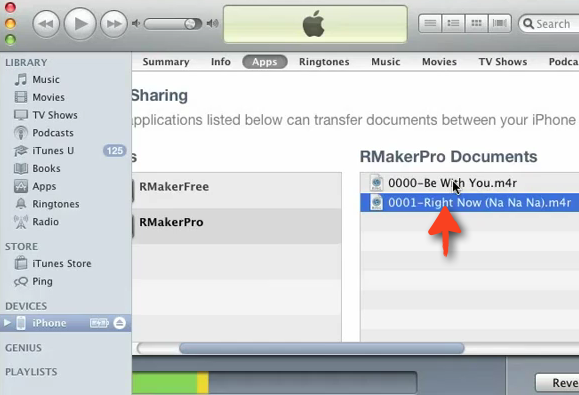The height and width of the screenshot is (395, 579).
Task: Click the volume slider knob
Action: tap(190, 24)
